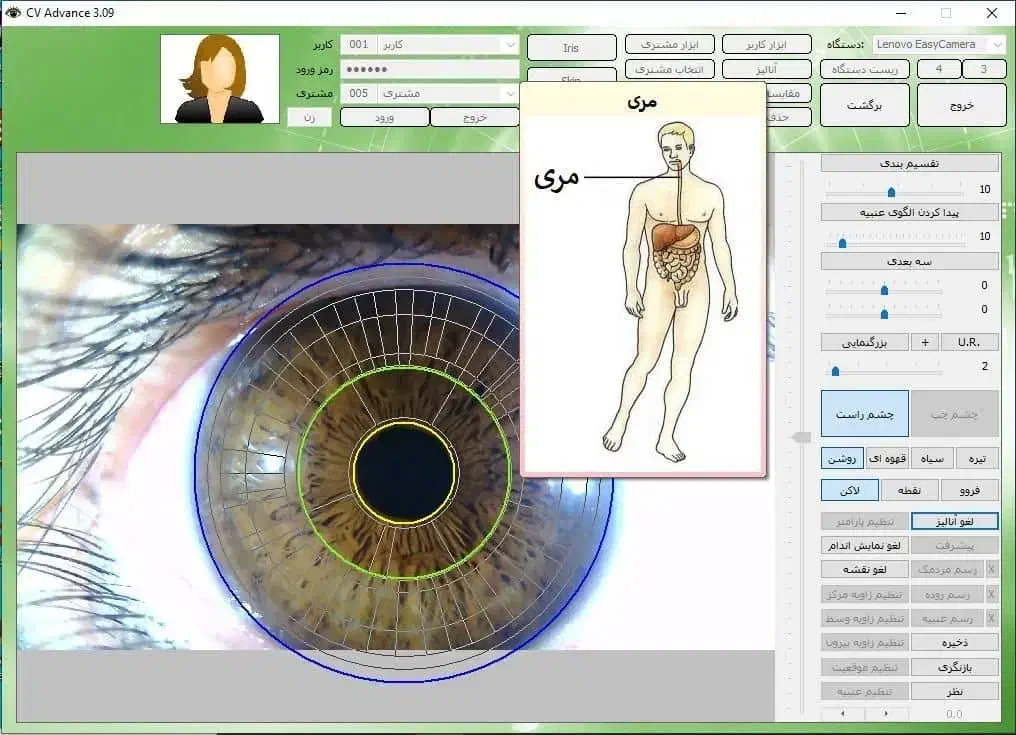Screen dimensions: 1016x735
Task: Click the ذخیره (save) button
Action: click(x=954, y=642)
